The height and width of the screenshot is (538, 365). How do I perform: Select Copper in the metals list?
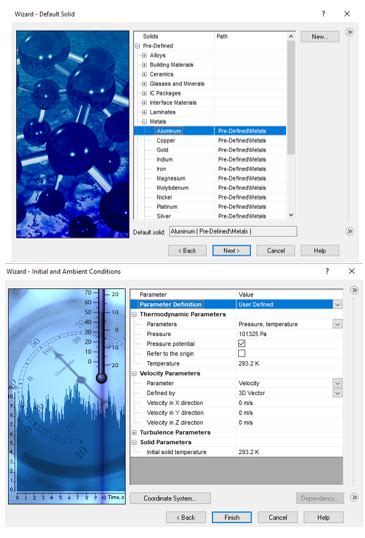point(166,141)
